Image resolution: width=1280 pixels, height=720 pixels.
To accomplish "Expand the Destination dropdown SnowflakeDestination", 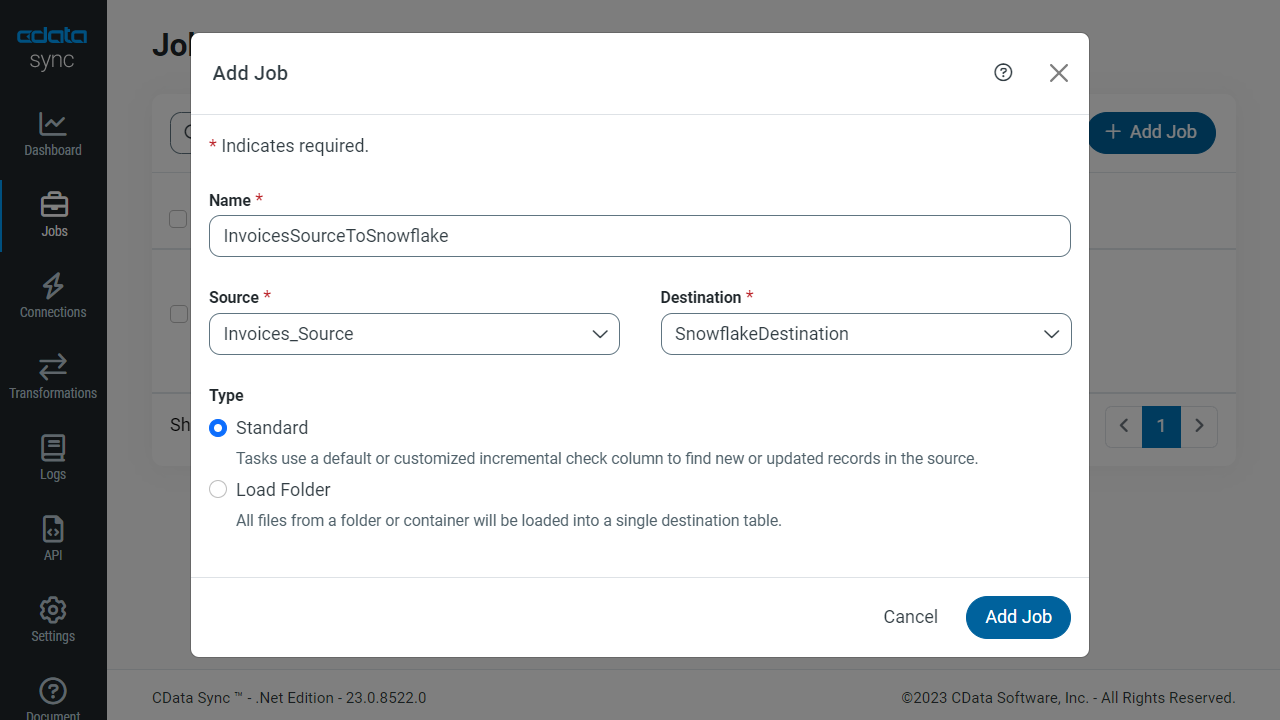I will coord(865,334).
